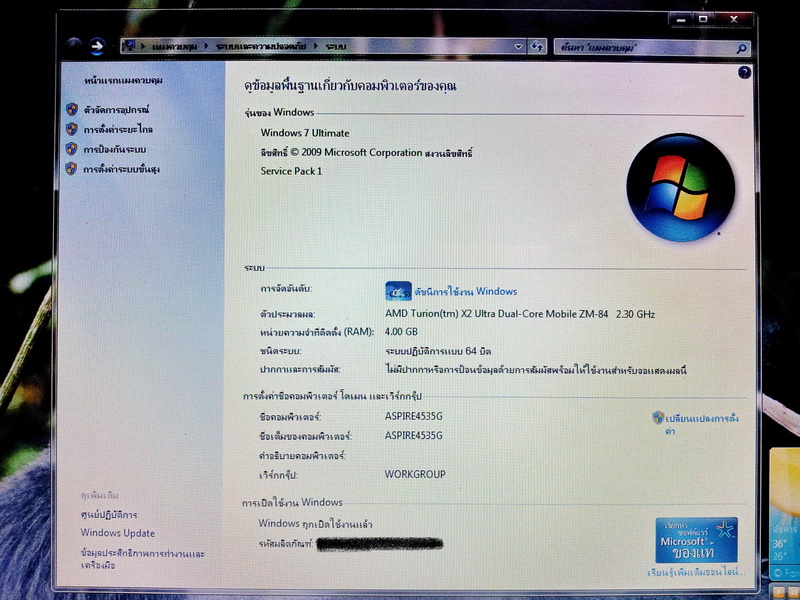
Task: Minimize the System window
Action: click(x=681, y=20)
